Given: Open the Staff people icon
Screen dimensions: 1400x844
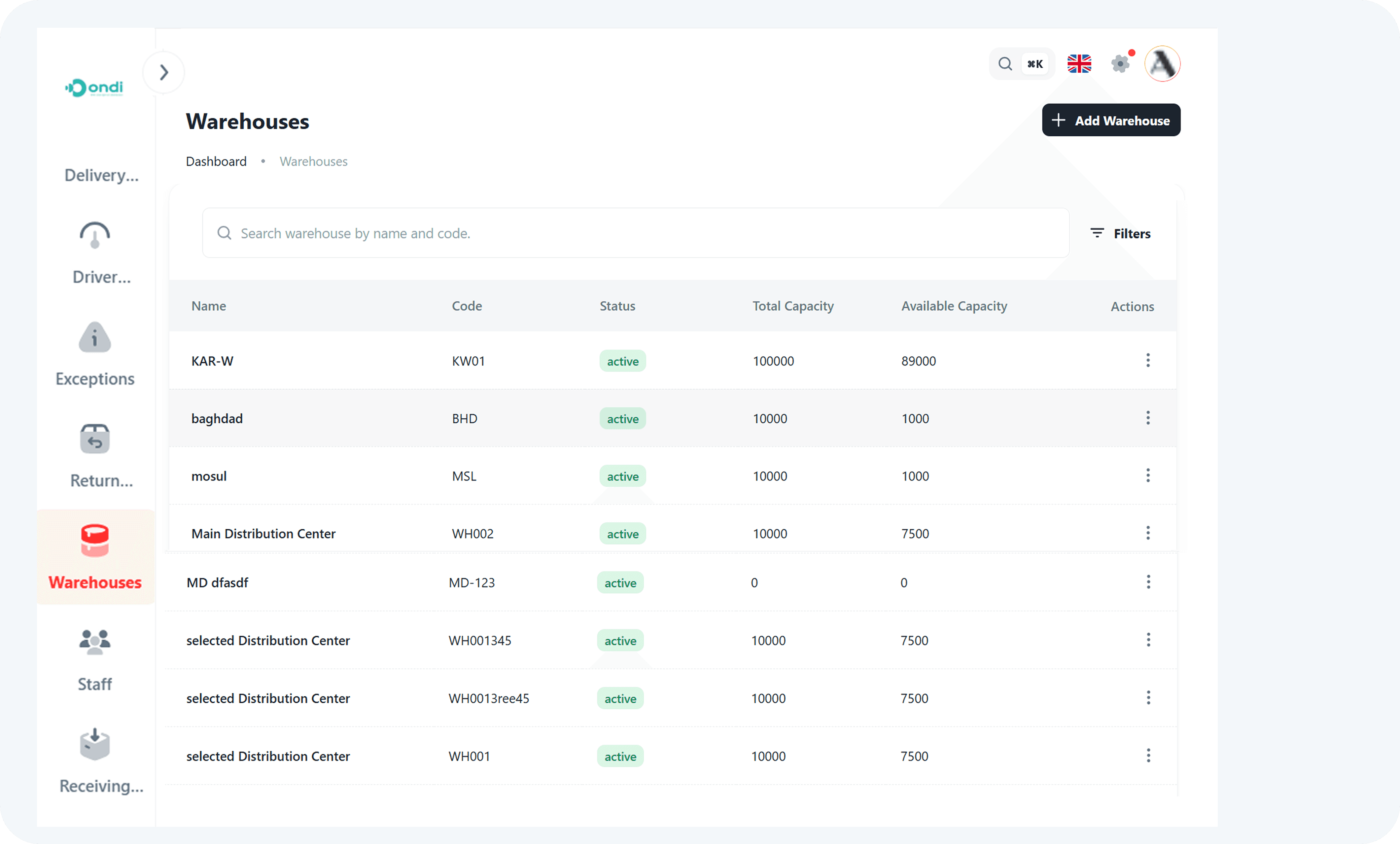Looking at the screenshot, I should pyautogui.click(x=94, y=642).
